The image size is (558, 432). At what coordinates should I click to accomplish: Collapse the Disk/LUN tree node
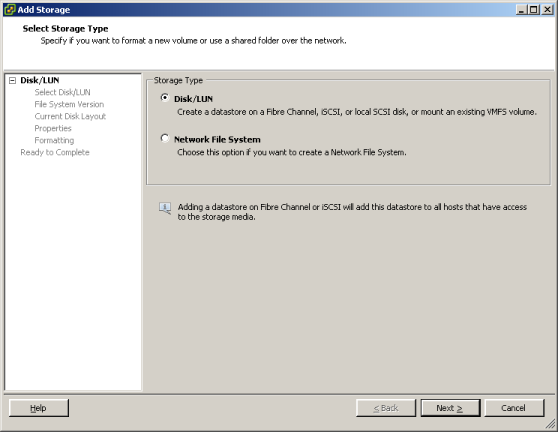point(12,80)
